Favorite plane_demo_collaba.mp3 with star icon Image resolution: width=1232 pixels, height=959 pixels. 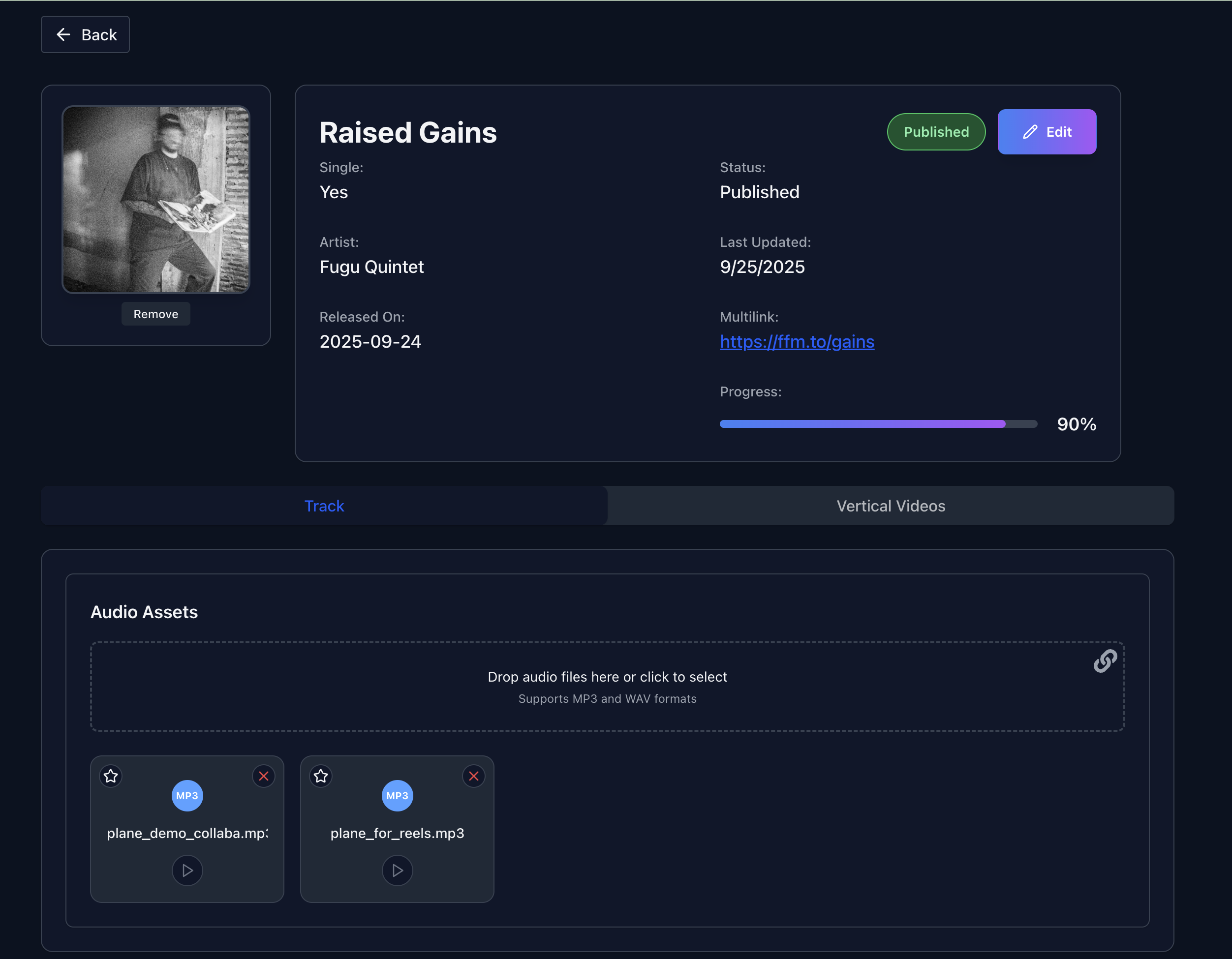point(111,776)
